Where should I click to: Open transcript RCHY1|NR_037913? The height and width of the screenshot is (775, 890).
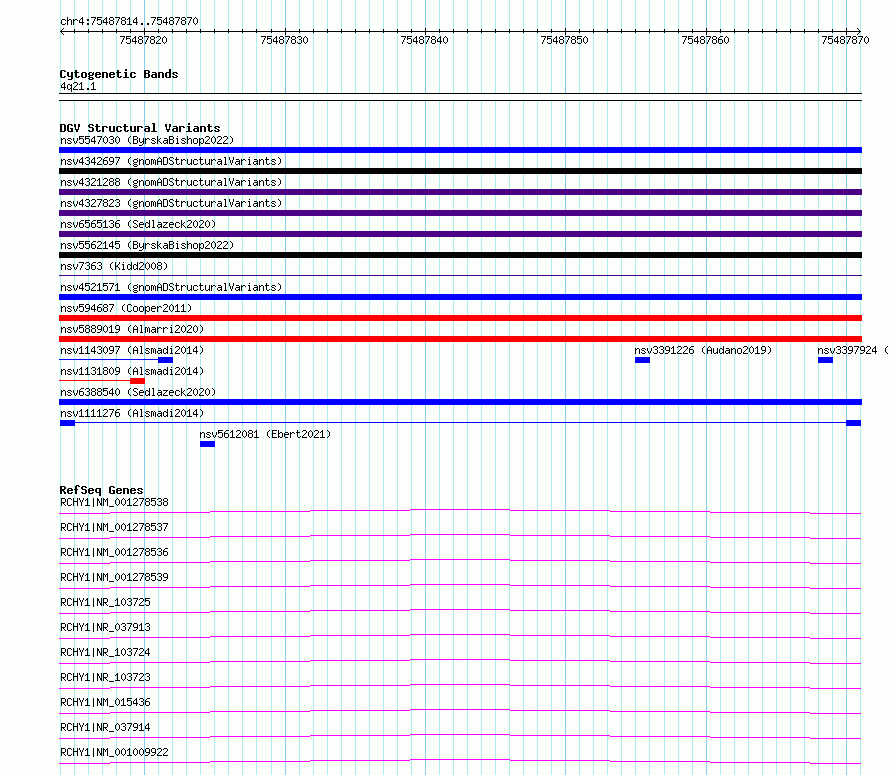(x=106, y=627)
